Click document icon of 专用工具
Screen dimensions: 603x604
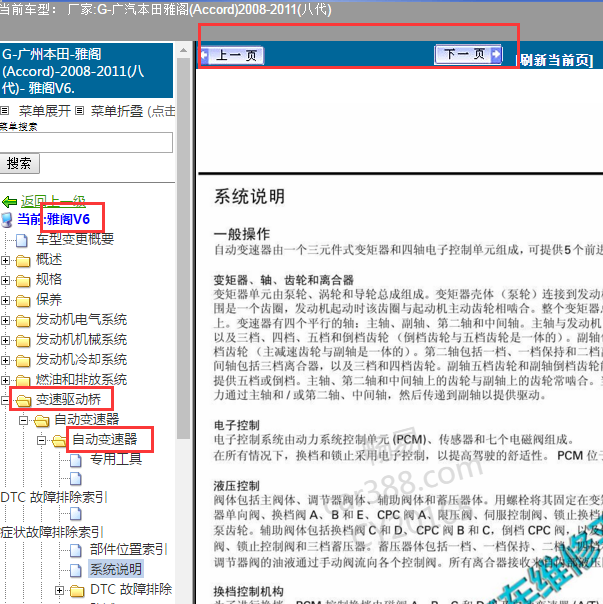76,460
